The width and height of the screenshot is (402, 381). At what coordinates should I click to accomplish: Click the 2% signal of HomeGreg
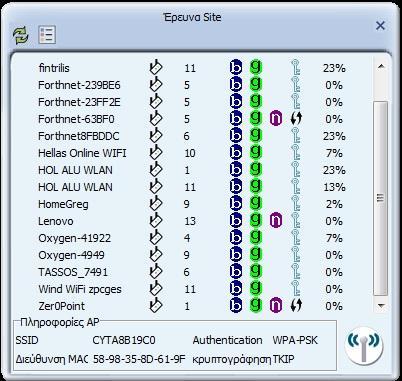[x=334, y=204]
